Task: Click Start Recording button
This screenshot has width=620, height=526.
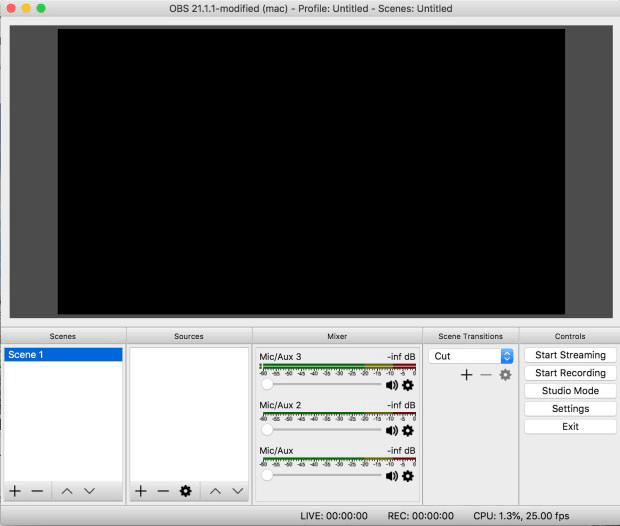Action: tap(570, 373)
